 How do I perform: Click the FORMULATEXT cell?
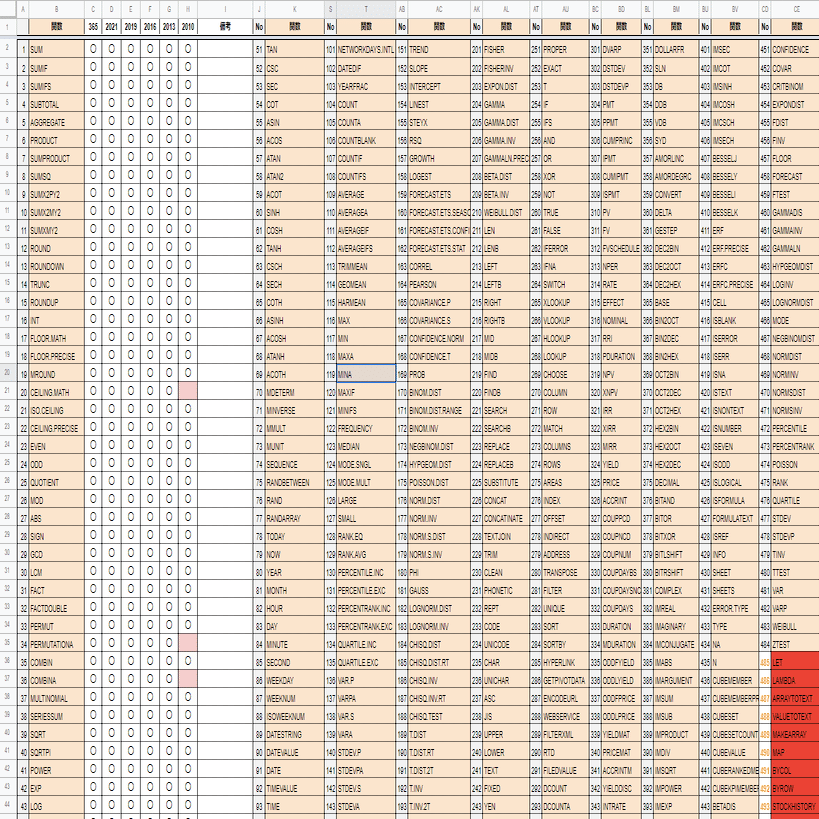tap(735, 518)
